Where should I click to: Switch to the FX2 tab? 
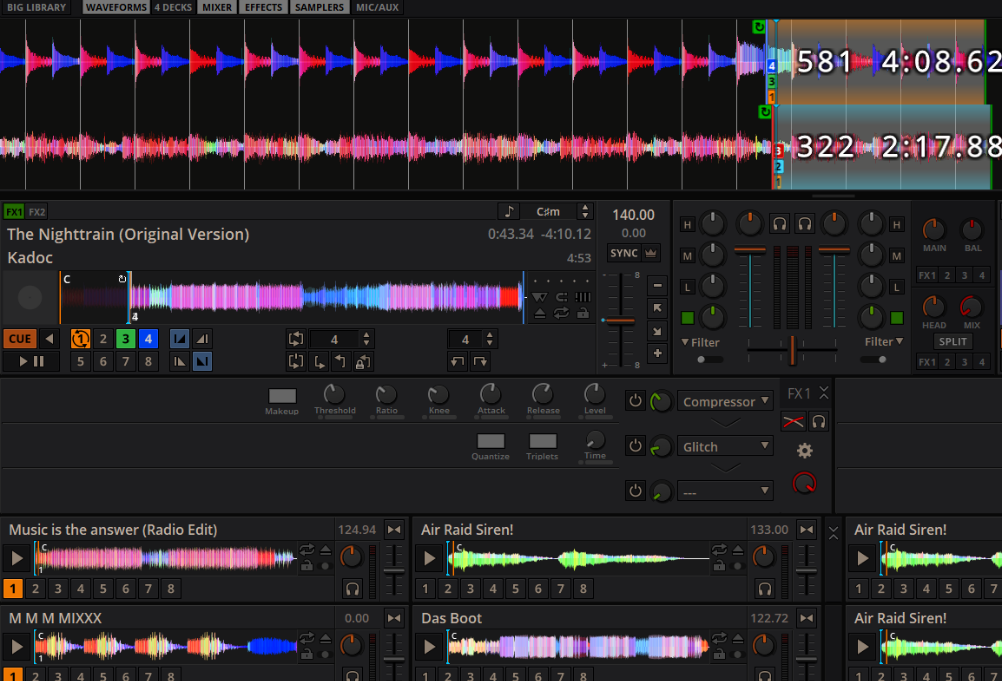(x=38, y=211)
